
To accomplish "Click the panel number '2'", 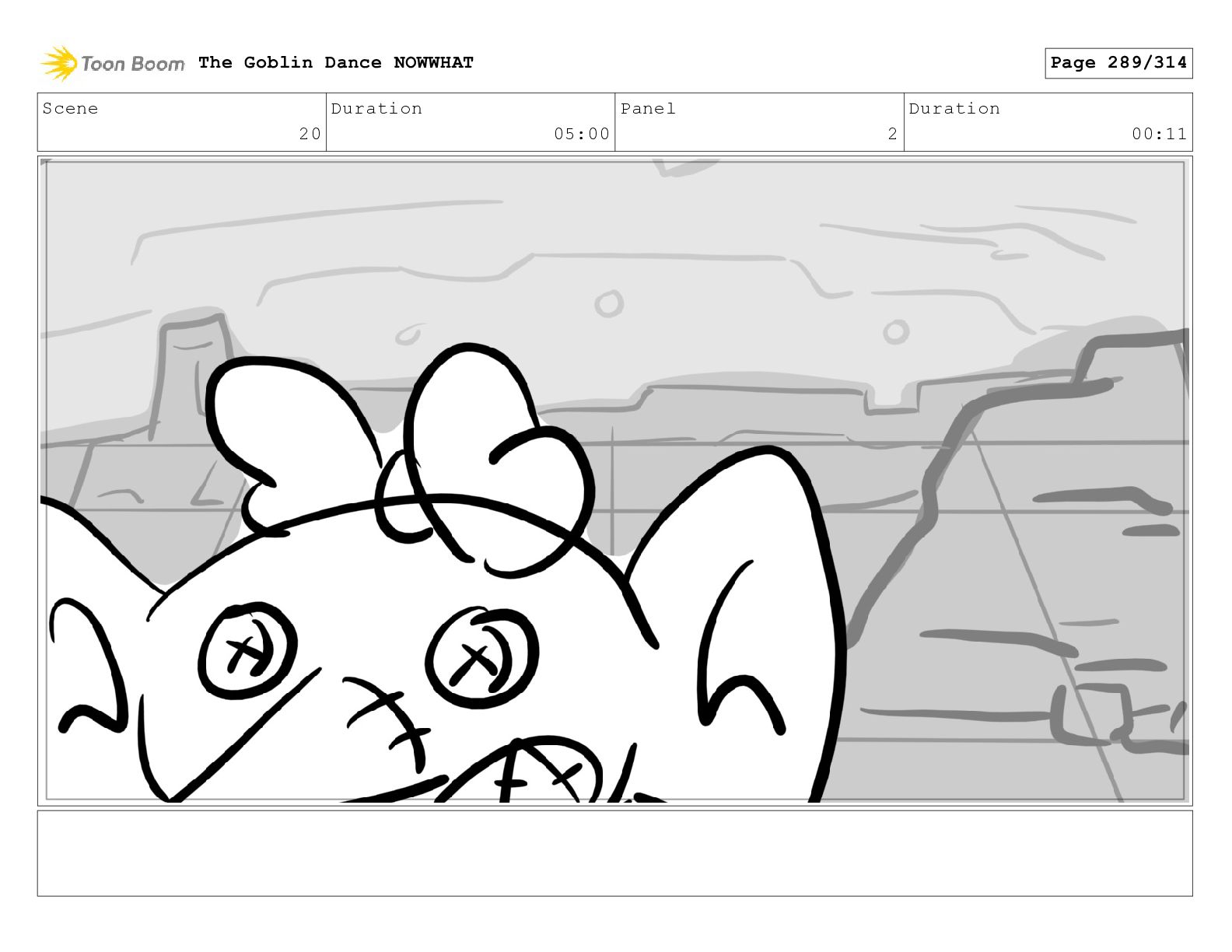I will coord(893,134).
